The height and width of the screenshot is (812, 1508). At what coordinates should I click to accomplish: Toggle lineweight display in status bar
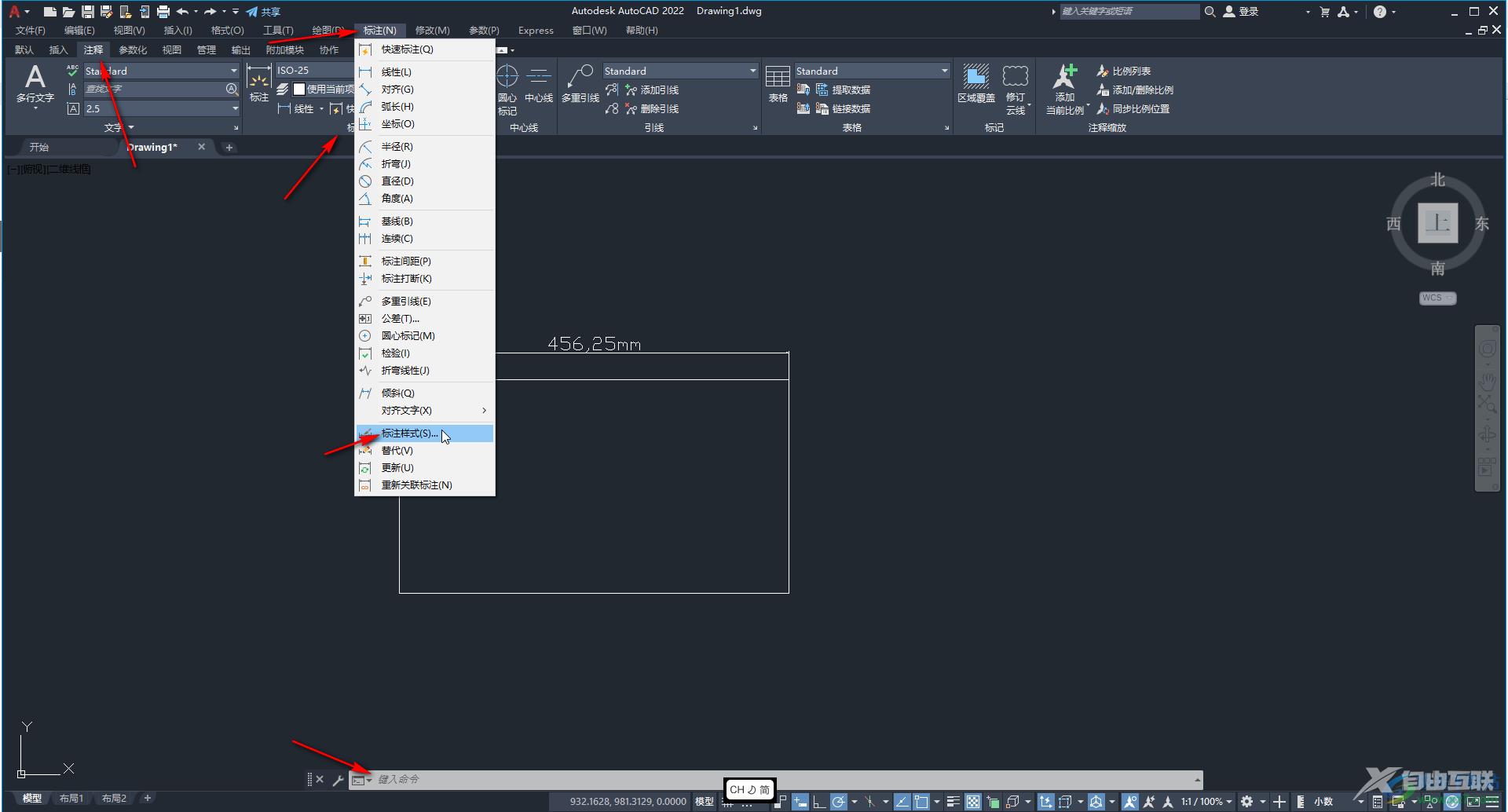pos(953,802)
